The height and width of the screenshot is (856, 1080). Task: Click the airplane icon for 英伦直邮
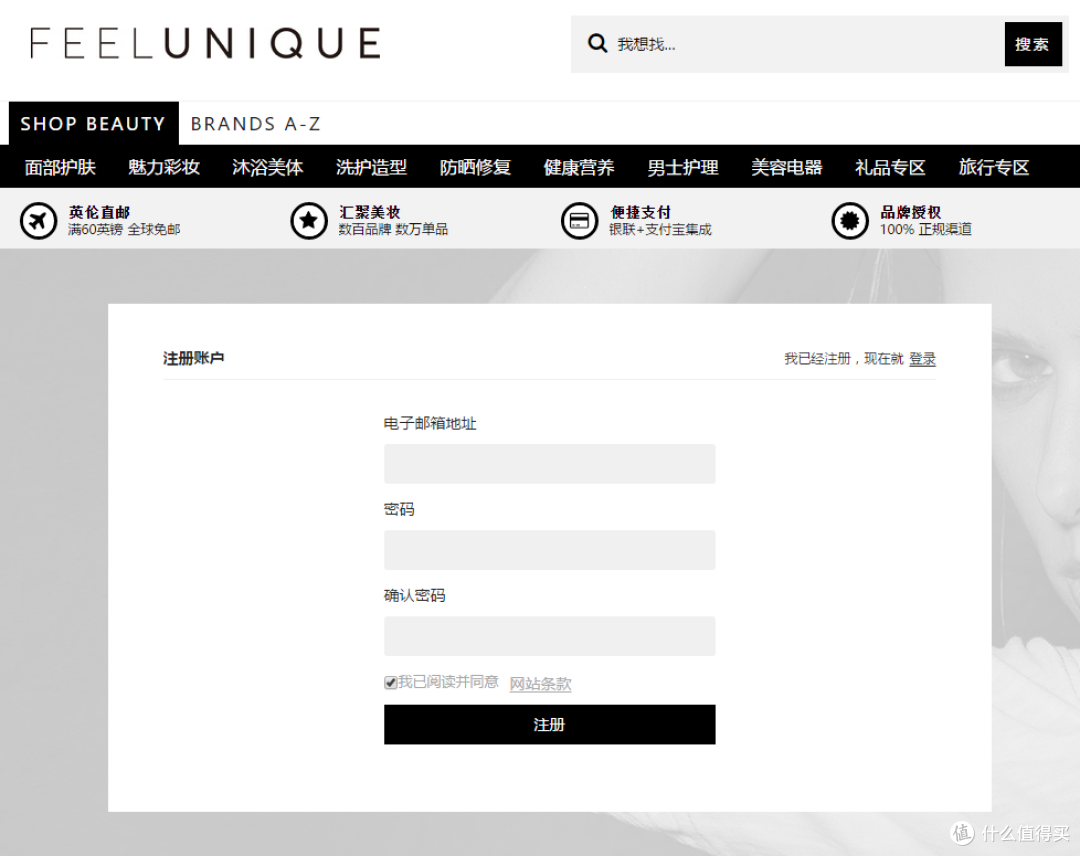tap(38, 220)
